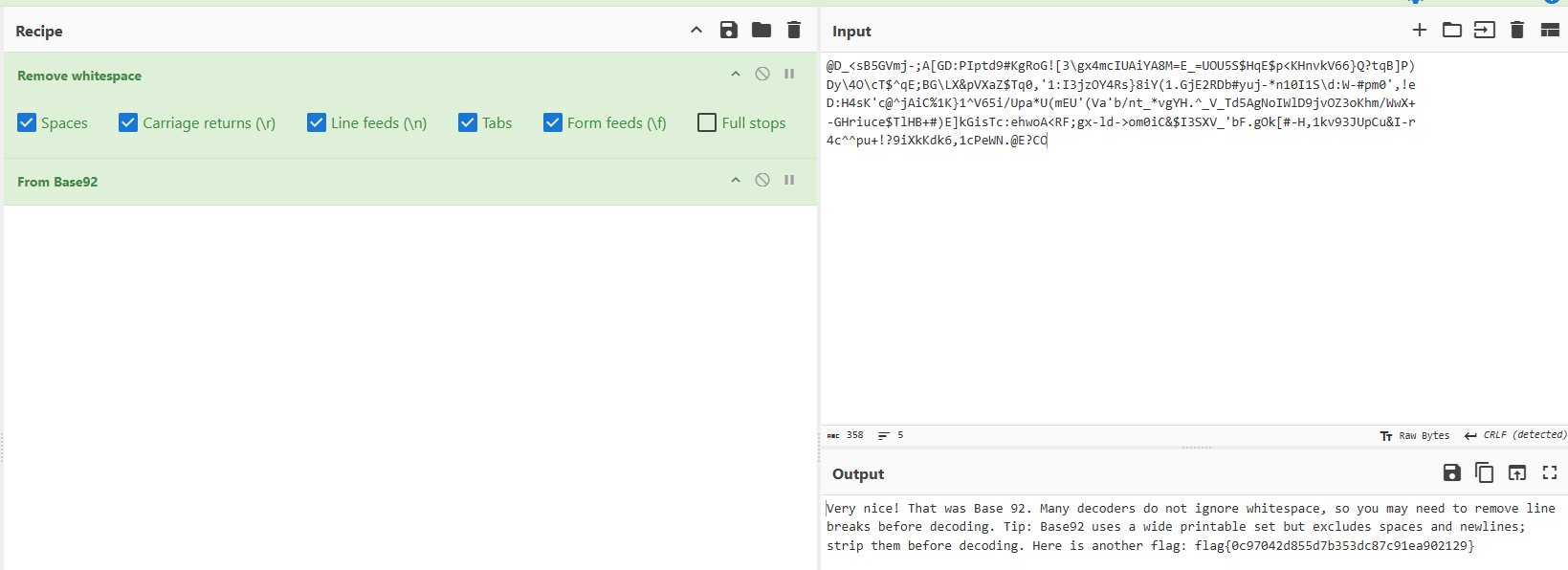The height and width of the screenshot is (570, 1568).
Task: Save output to file
Action: 1452,472
